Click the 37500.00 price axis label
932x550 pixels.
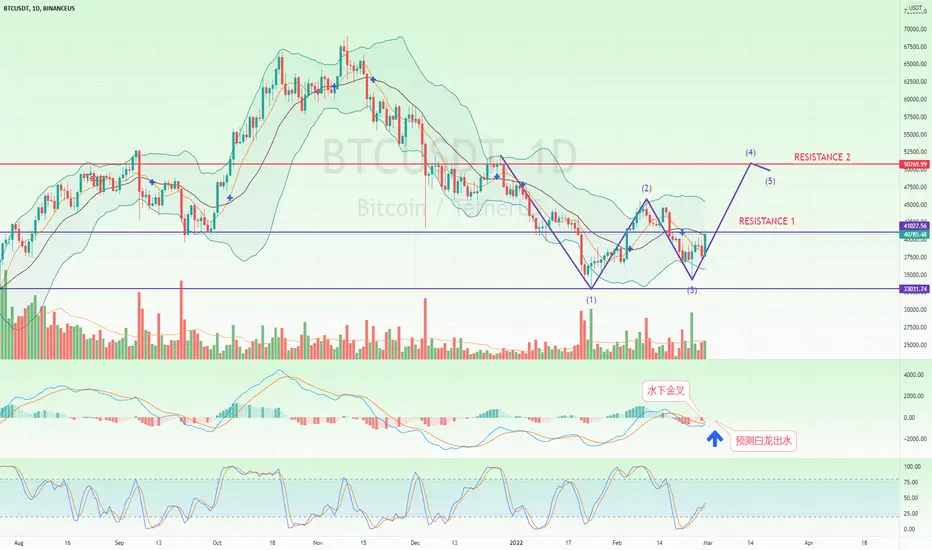pyautogui.click(x=915, y=257)
